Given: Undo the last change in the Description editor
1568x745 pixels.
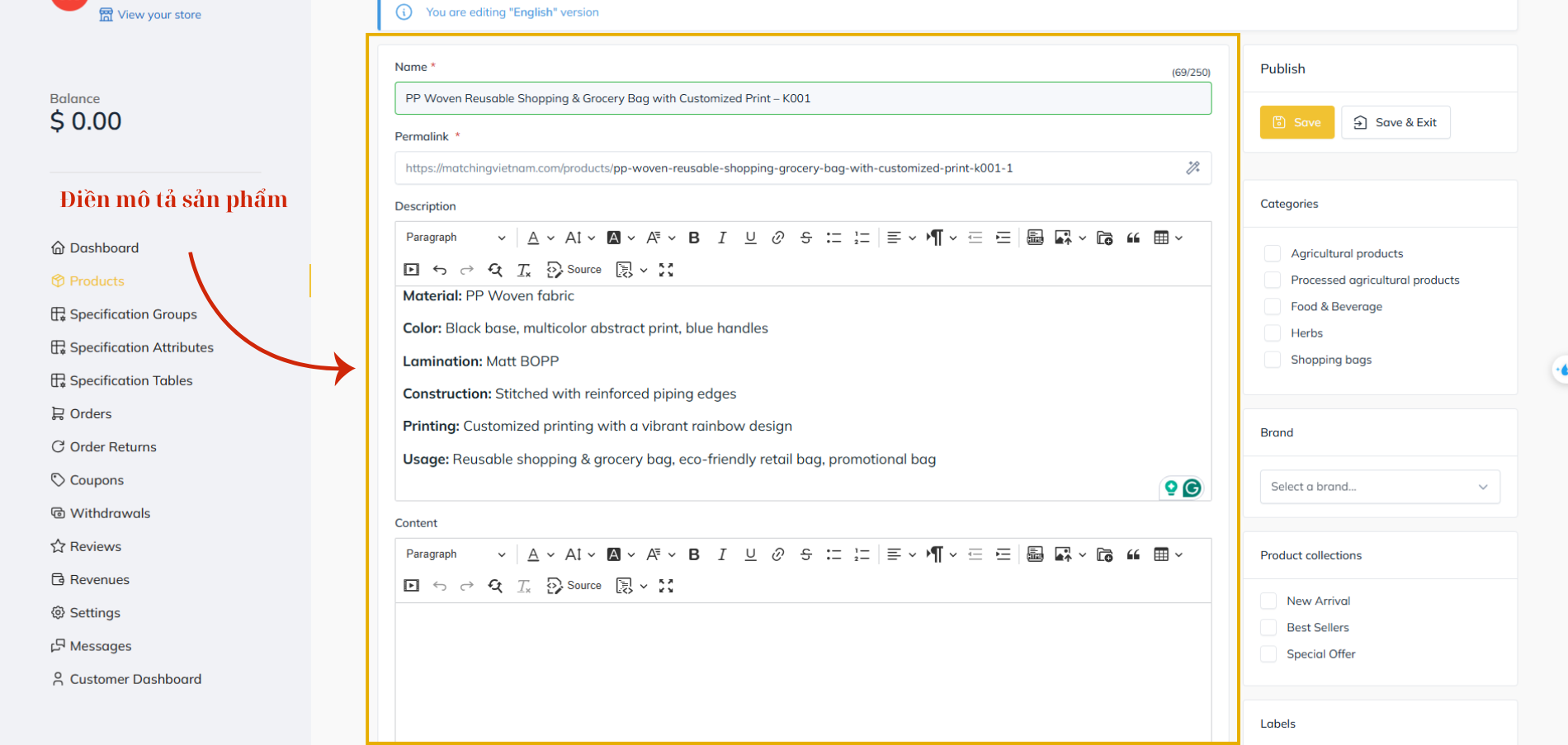Looking at the screenshot, I should [440, 270].
